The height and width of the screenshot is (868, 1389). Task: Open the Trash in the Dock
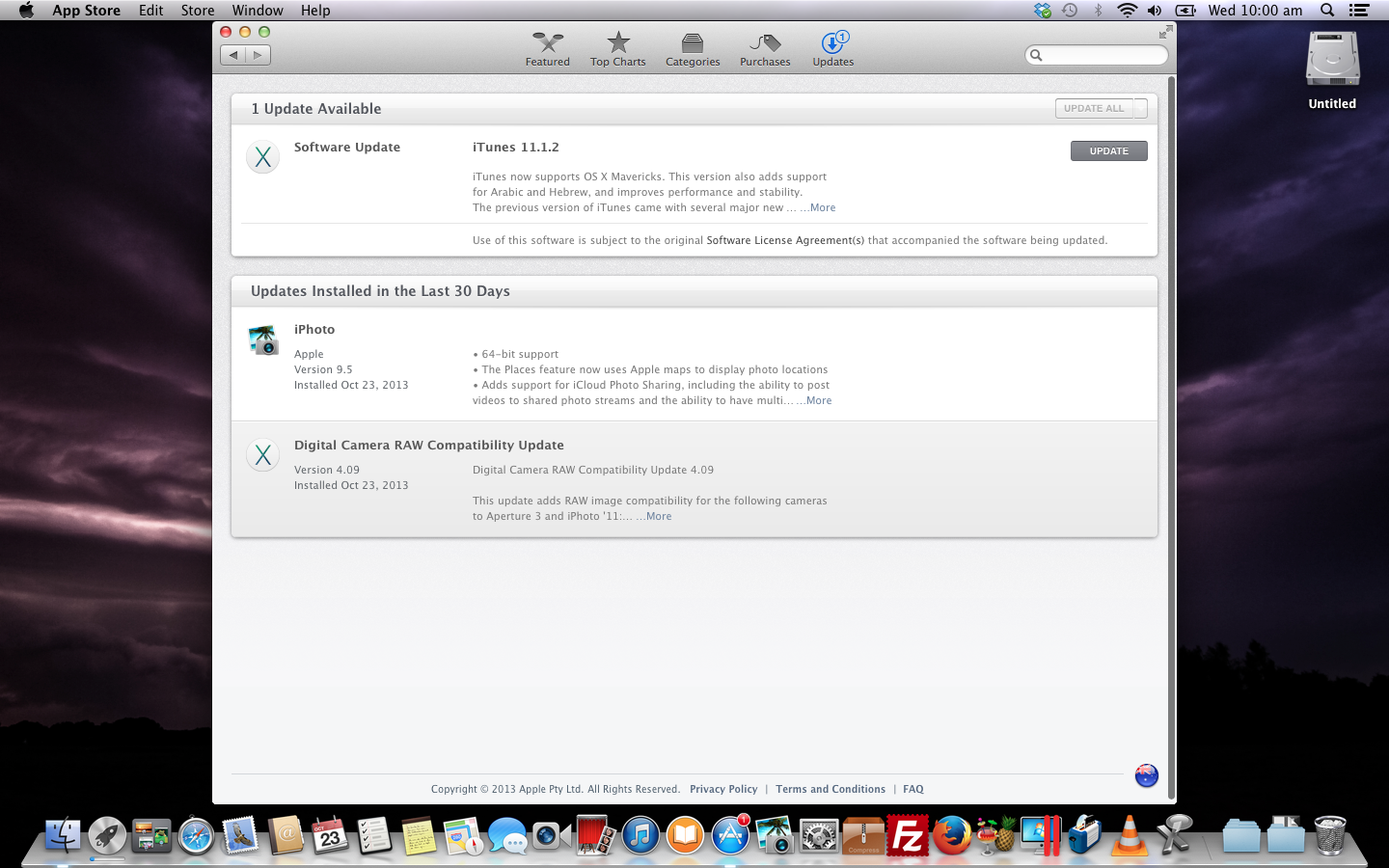pyautogui.click(x=1330, y=835)
